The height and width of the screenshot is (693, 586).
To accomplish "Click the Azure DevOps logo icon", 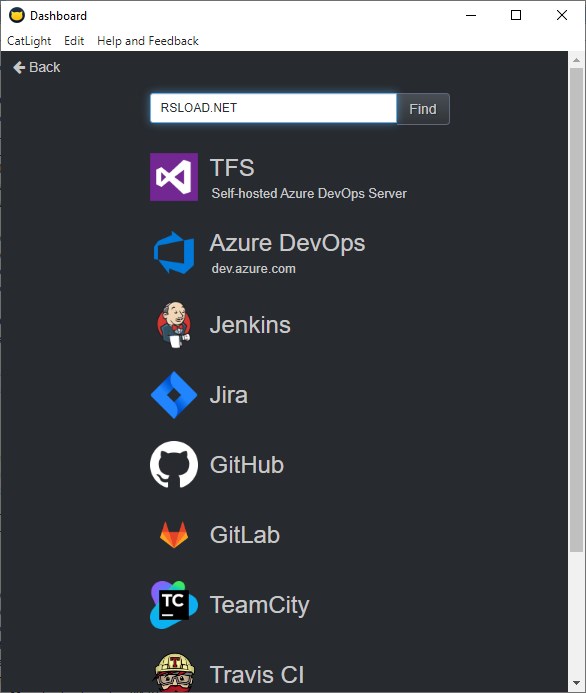I will tap(174, 253).
